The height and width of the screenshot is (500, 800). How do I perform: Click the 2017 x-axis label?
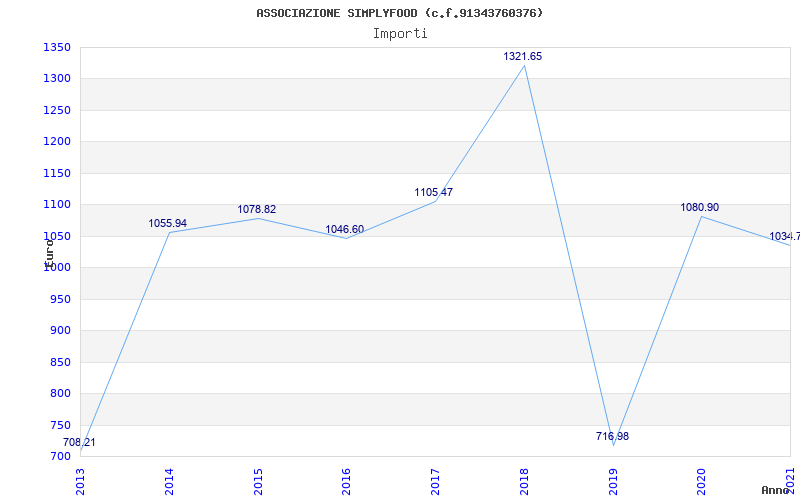pos(436,482)
